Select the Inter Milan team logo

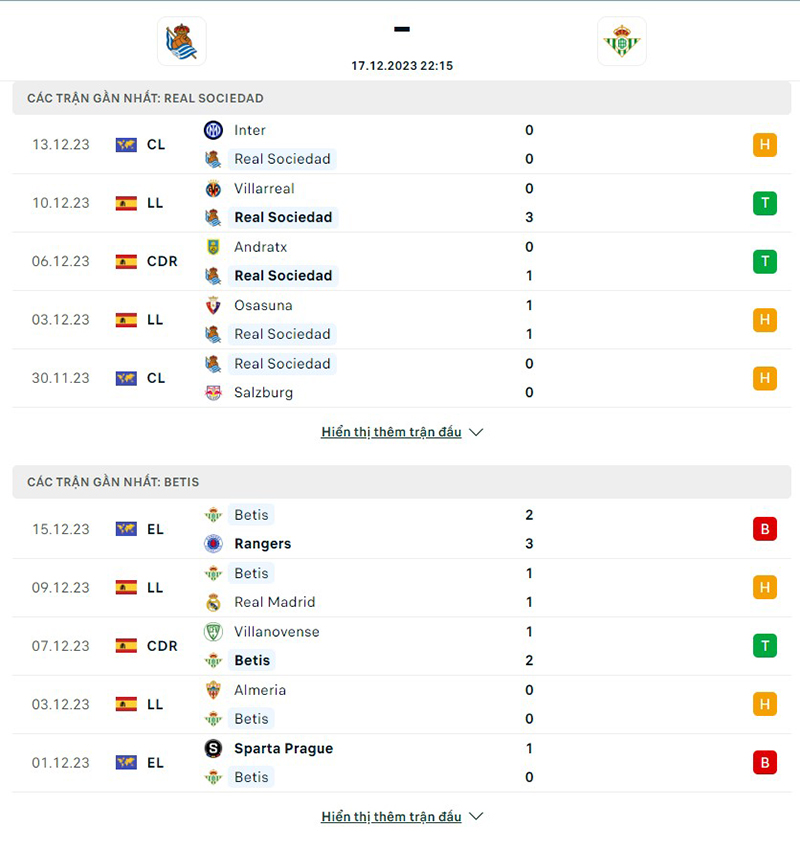[213, 130]
